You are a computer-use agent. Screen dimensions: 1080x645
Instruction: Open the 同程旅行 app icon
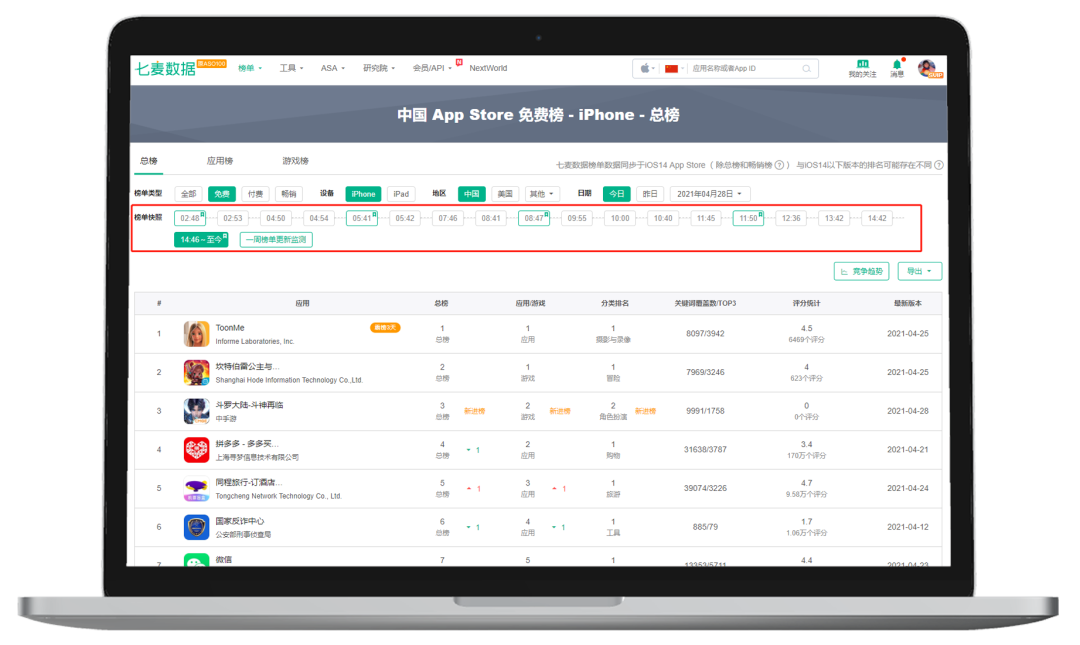click(x=196, y=489)
